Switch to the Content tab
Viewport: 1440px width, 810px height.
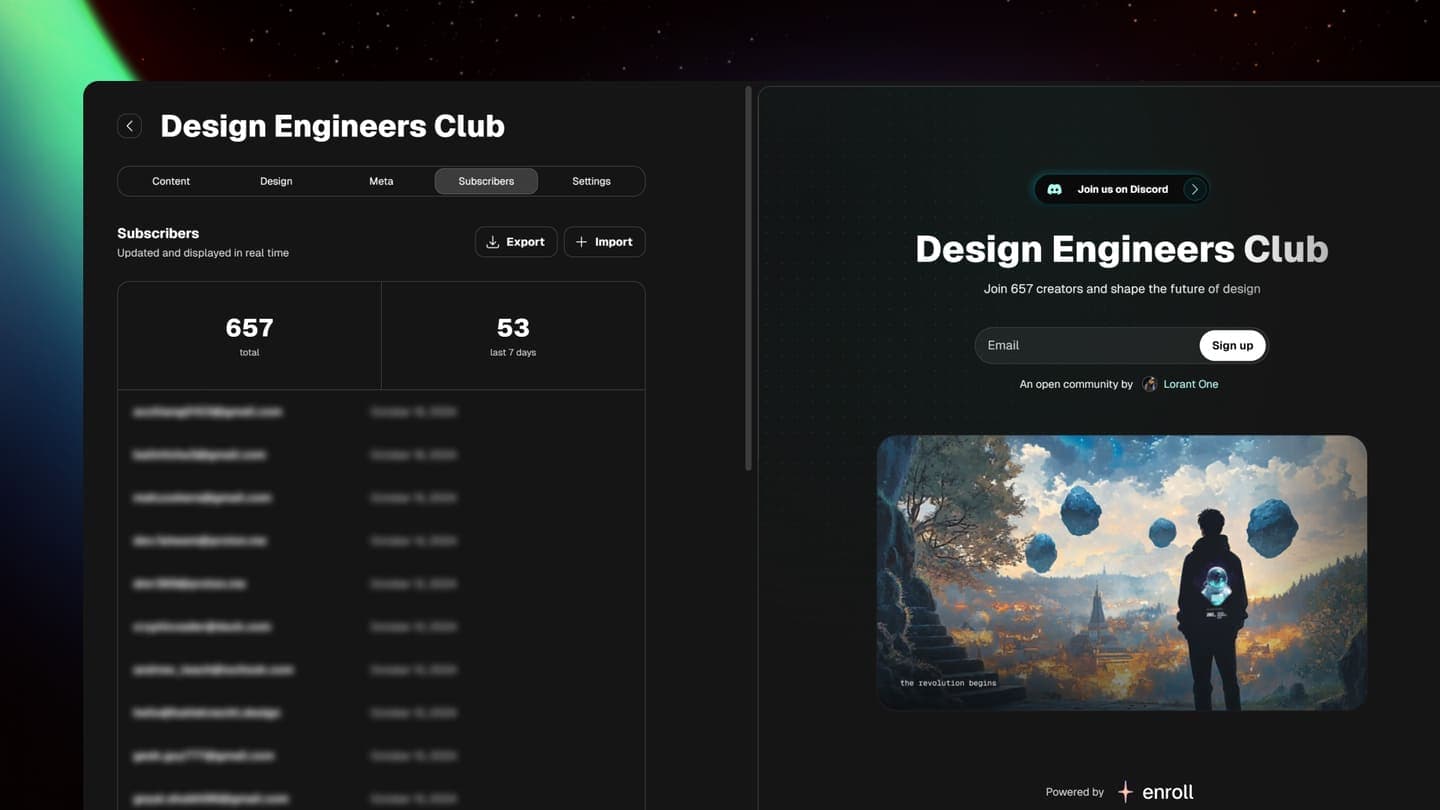(171, 181)
